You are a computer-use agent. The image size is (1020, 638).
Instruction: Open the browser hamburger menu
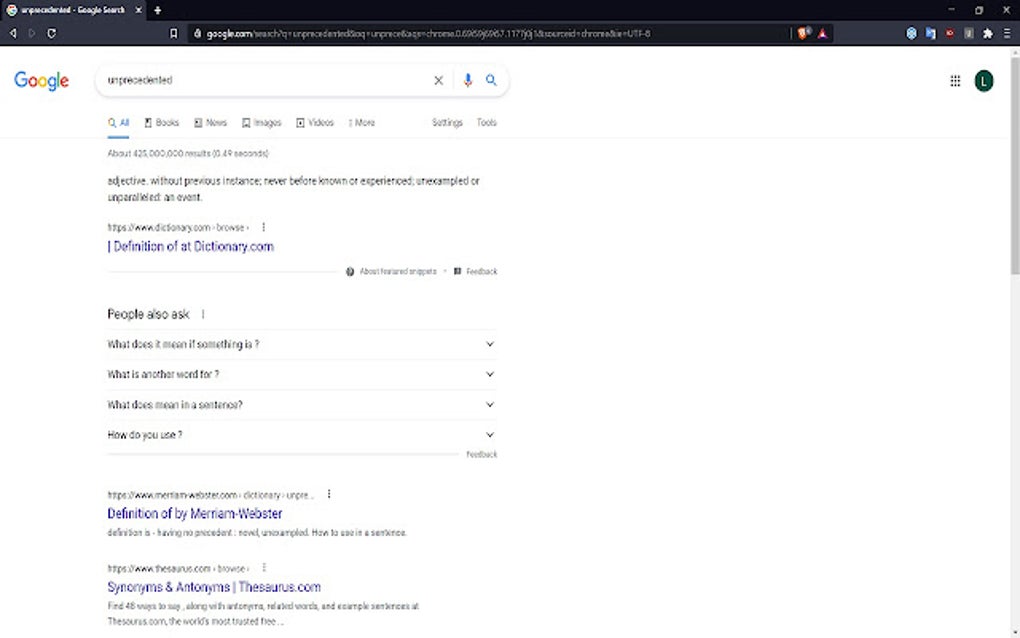[x=1007, y=33]
